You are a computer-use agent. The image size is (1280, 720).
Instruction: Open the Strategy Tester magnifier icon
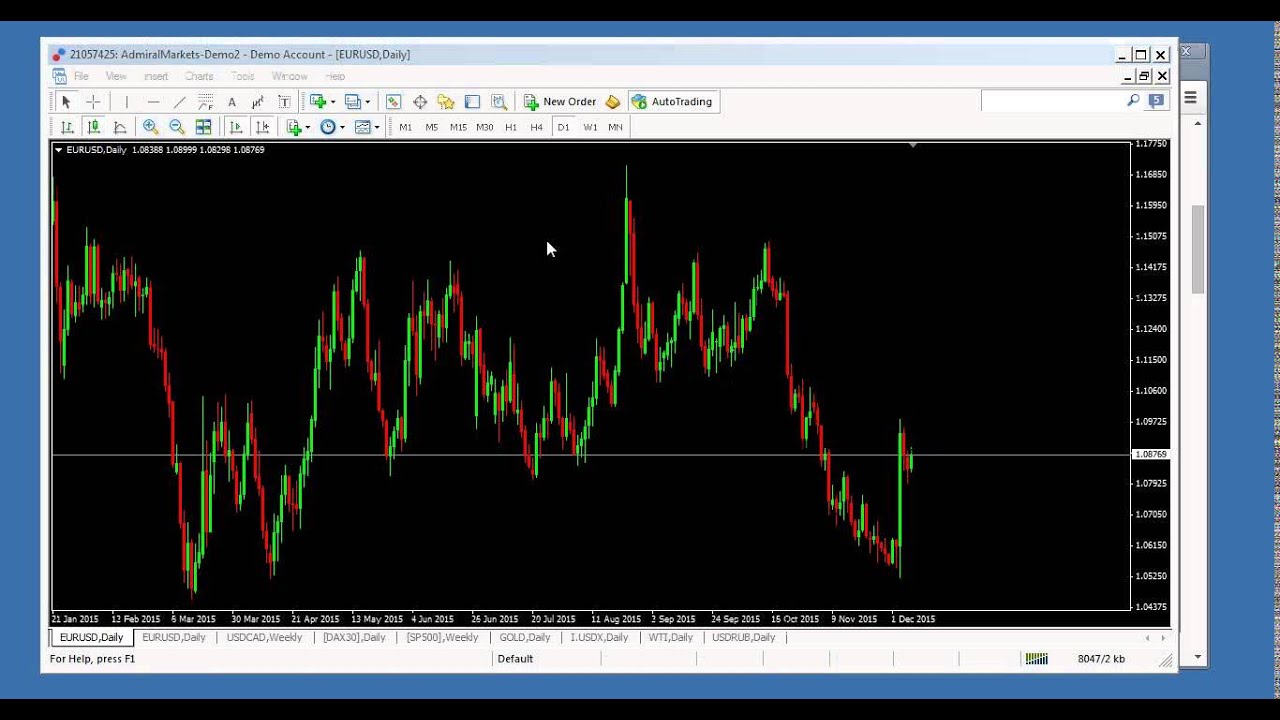(x=499, y=102)
